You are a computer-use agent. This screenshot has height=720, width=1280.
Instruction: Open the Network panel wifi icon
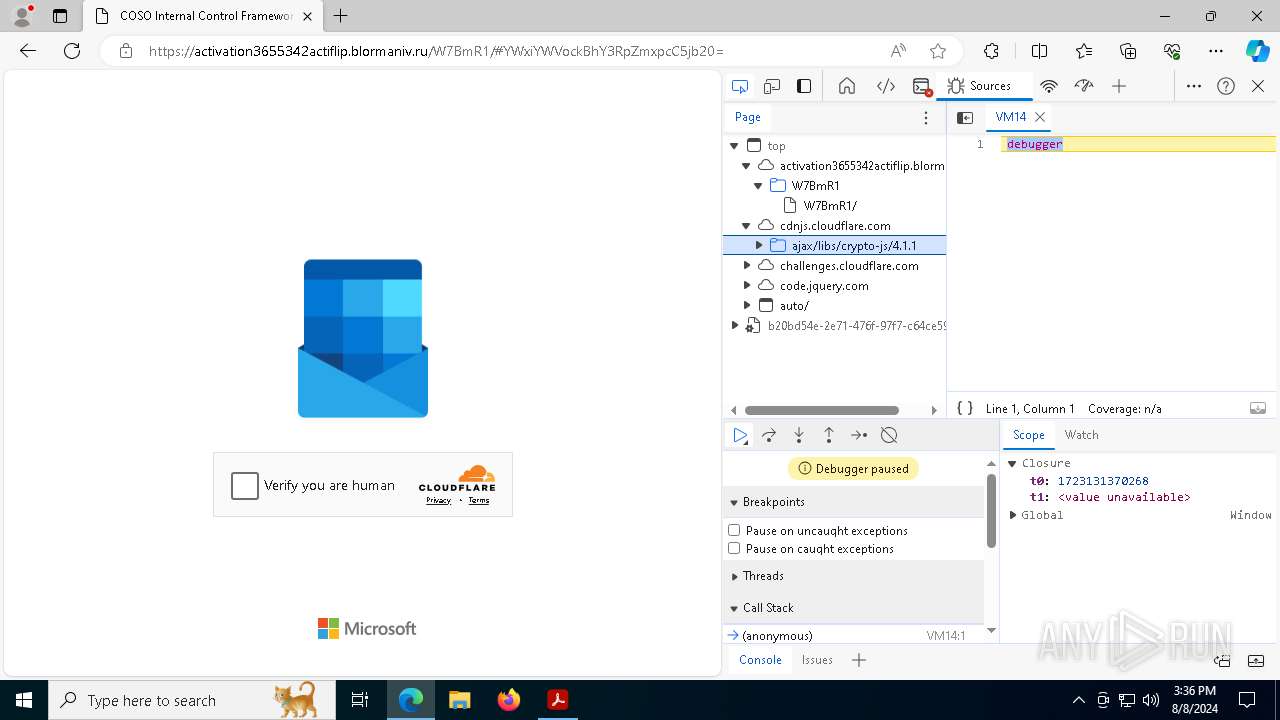click(1049, 86)
